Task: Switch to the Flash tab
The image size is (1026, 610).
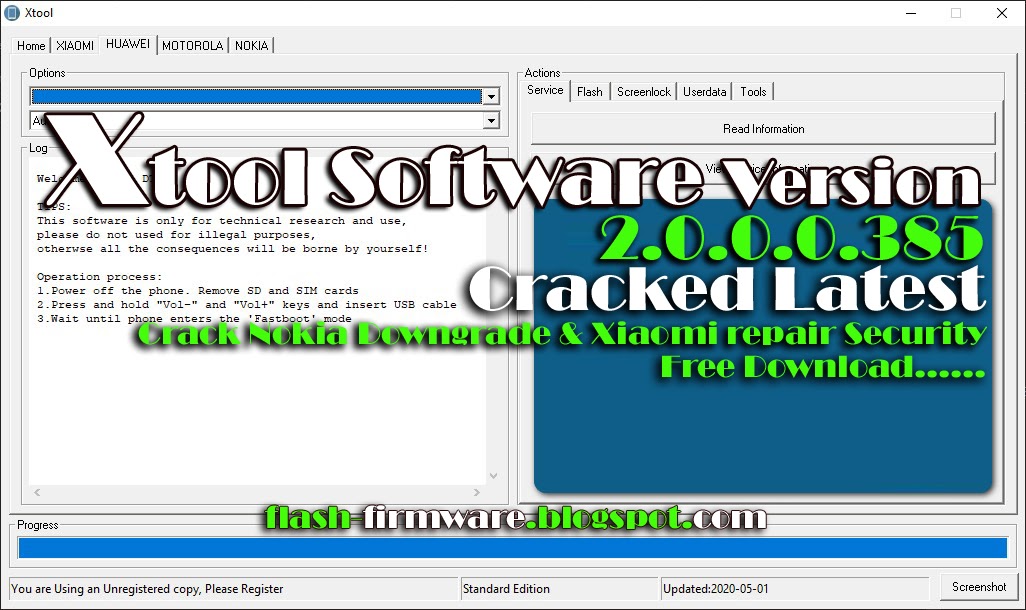Action: pos(590,91)
